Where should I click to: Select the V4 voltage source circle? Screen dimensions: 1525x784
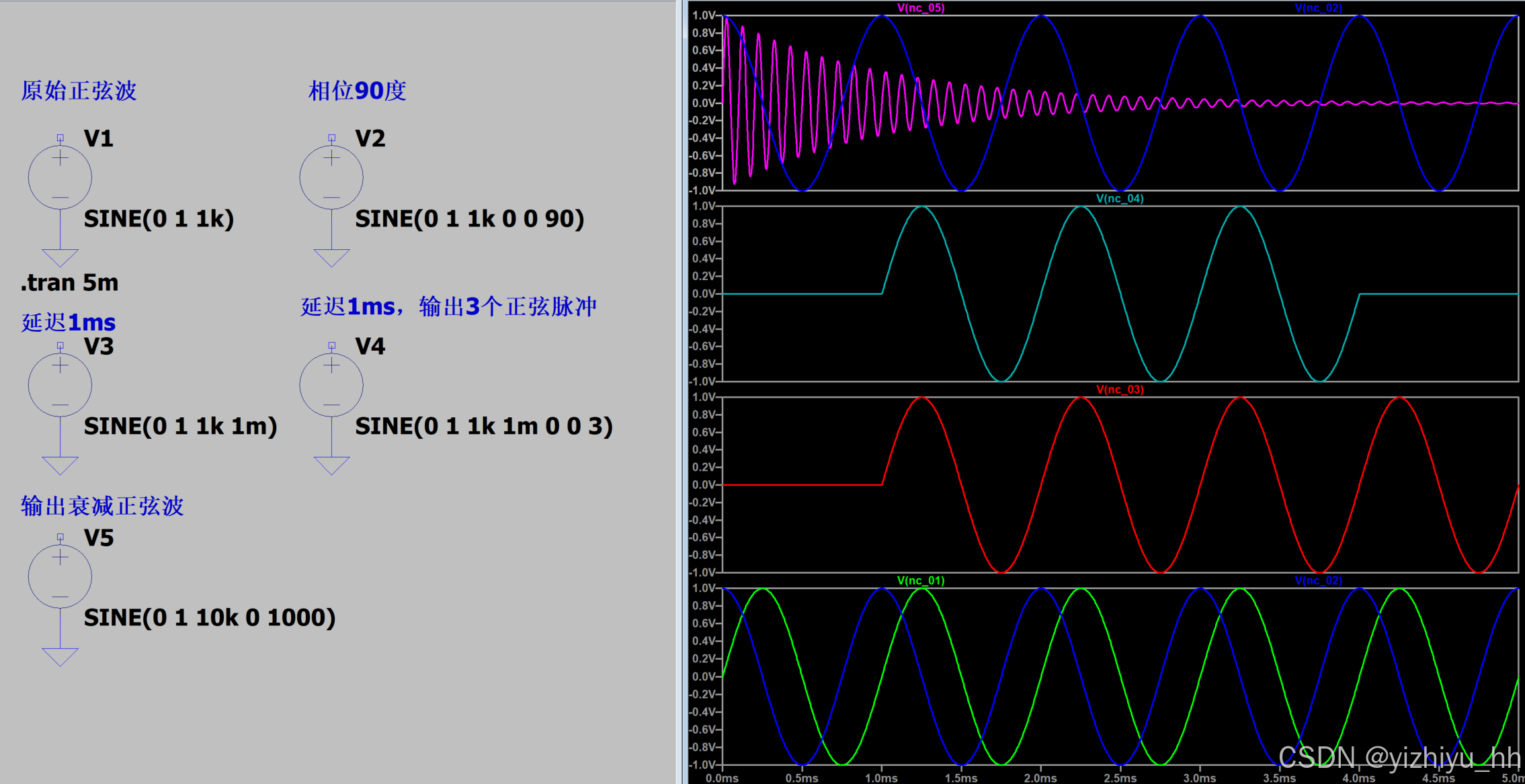[331, 385]
